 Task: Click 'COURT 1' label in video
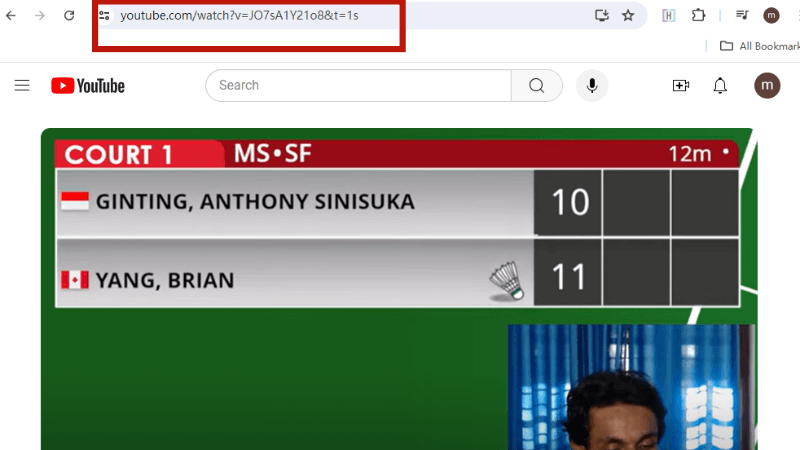pos(118,155)
